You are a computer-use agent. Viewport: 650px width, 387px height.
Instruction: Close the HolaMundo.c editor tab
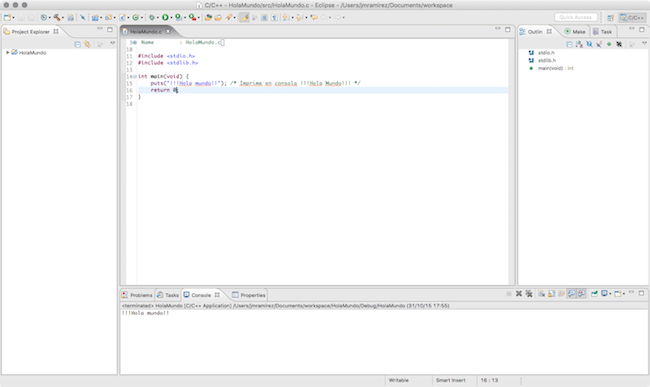[x=168, y=31]
